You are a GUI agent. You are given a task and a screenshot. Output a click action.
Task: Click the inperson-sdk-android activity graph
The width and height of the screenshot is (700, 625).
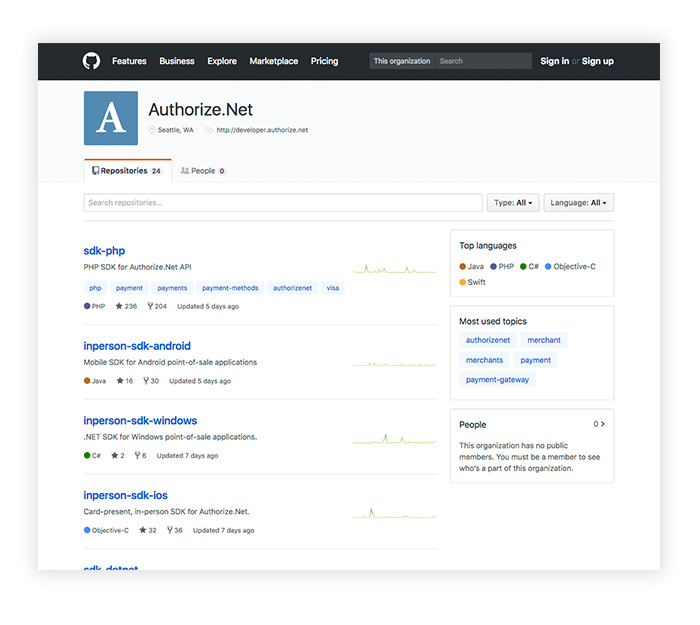395,364
